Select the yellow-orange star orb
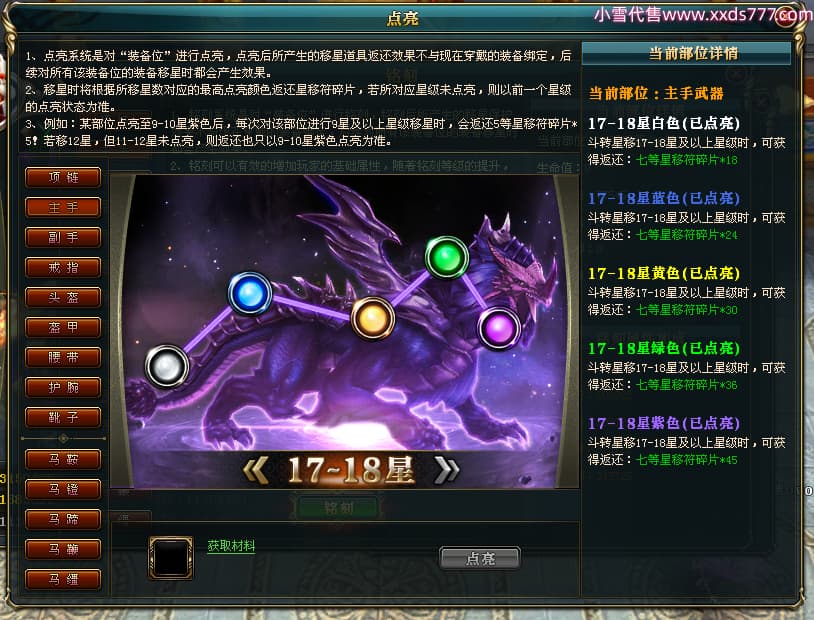 [x=373, y=318]
